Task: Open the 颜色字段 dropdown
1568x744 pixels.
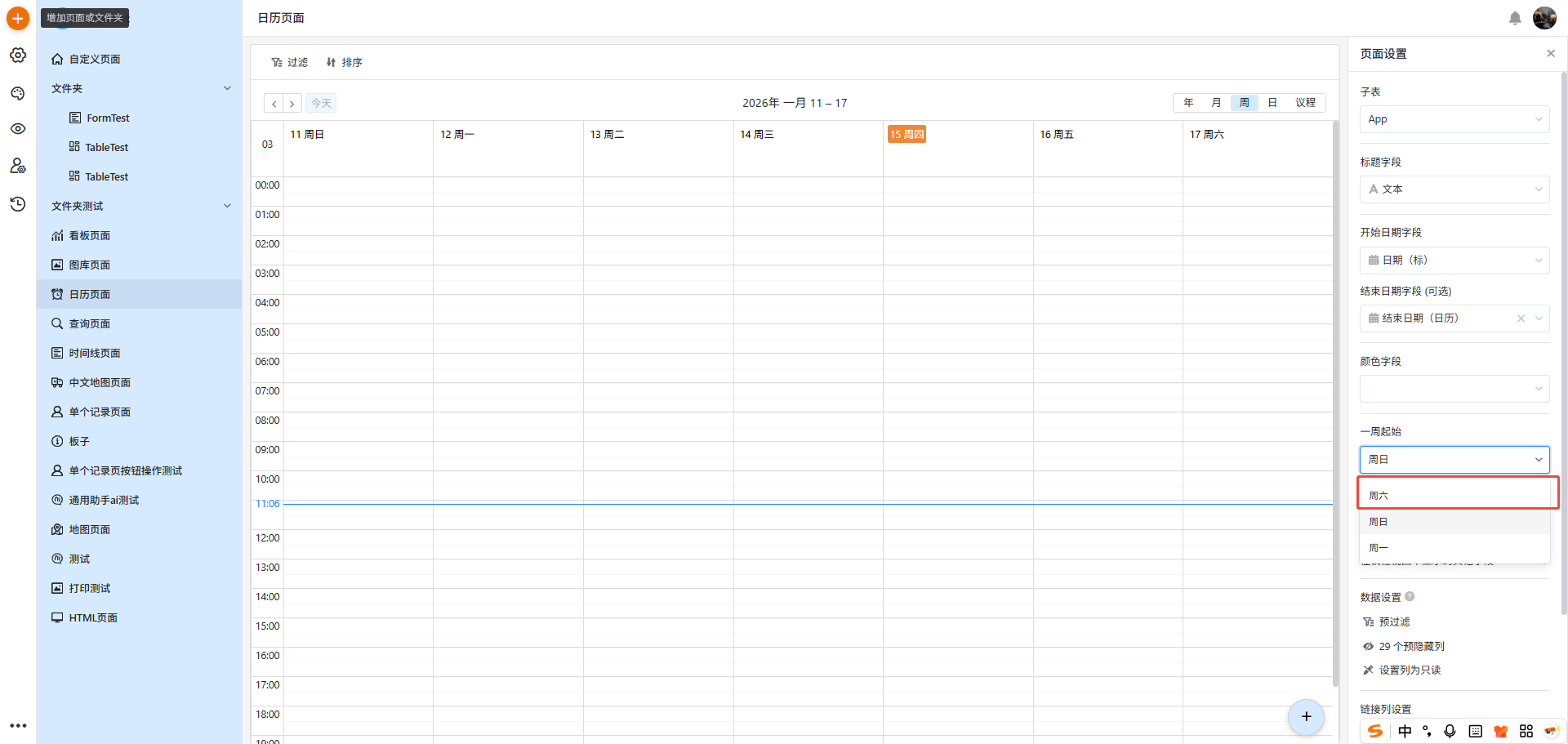Action: click(1454, 389)
